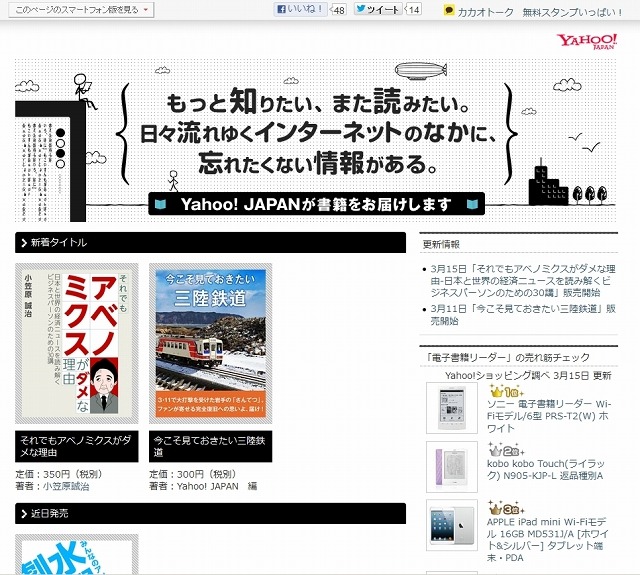
Task: Open the iPad mini product thumbnail
Action: 452,525
